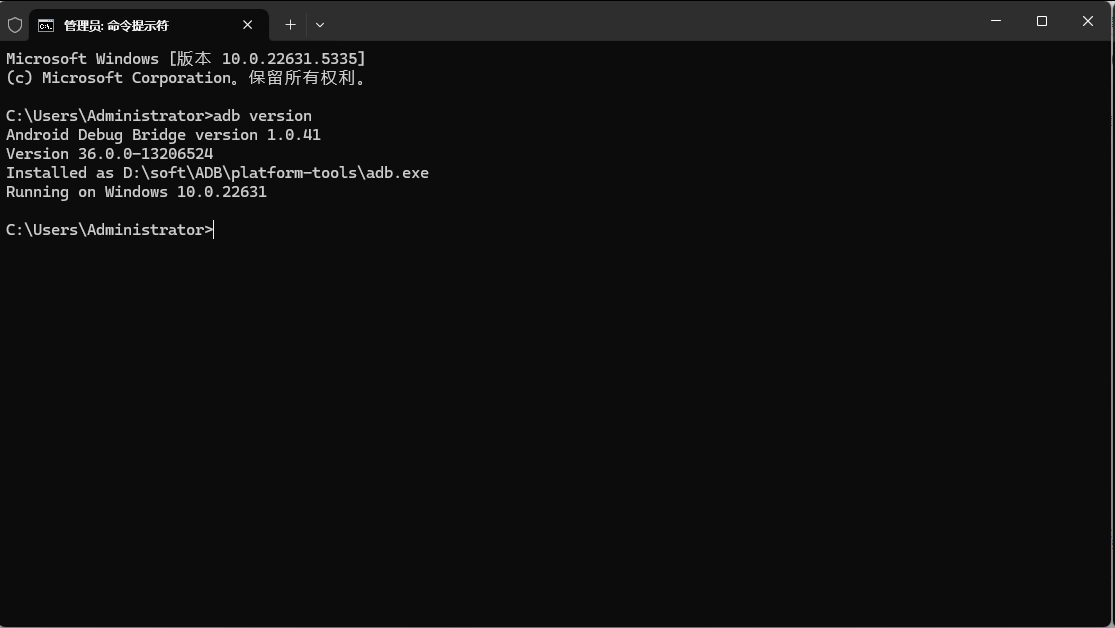
Task: Click the maximize window button
Action: [1042, 21]
